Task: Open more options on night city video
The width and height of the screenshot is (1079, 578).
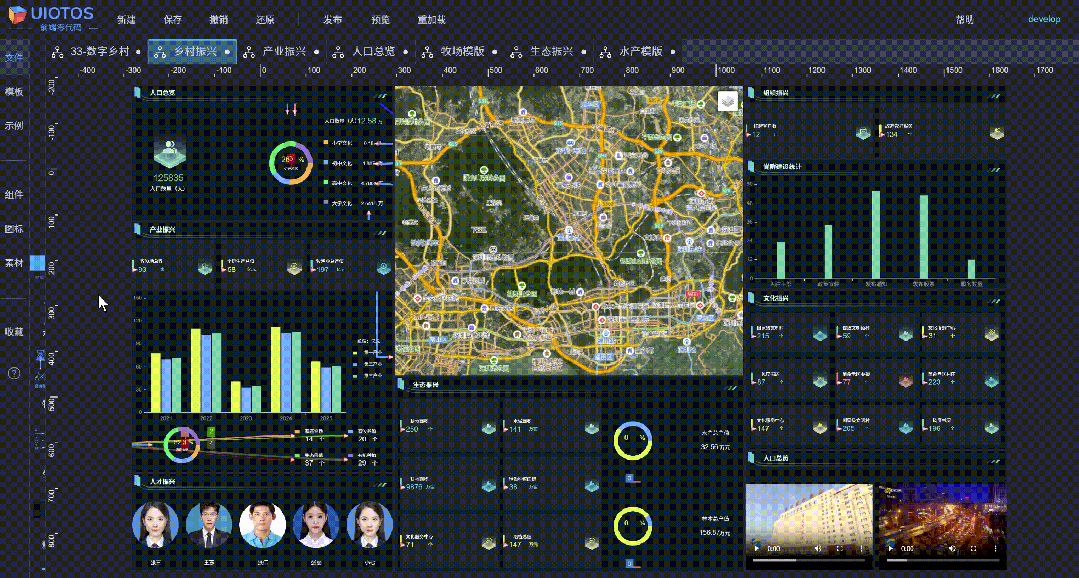Action: 995,549
